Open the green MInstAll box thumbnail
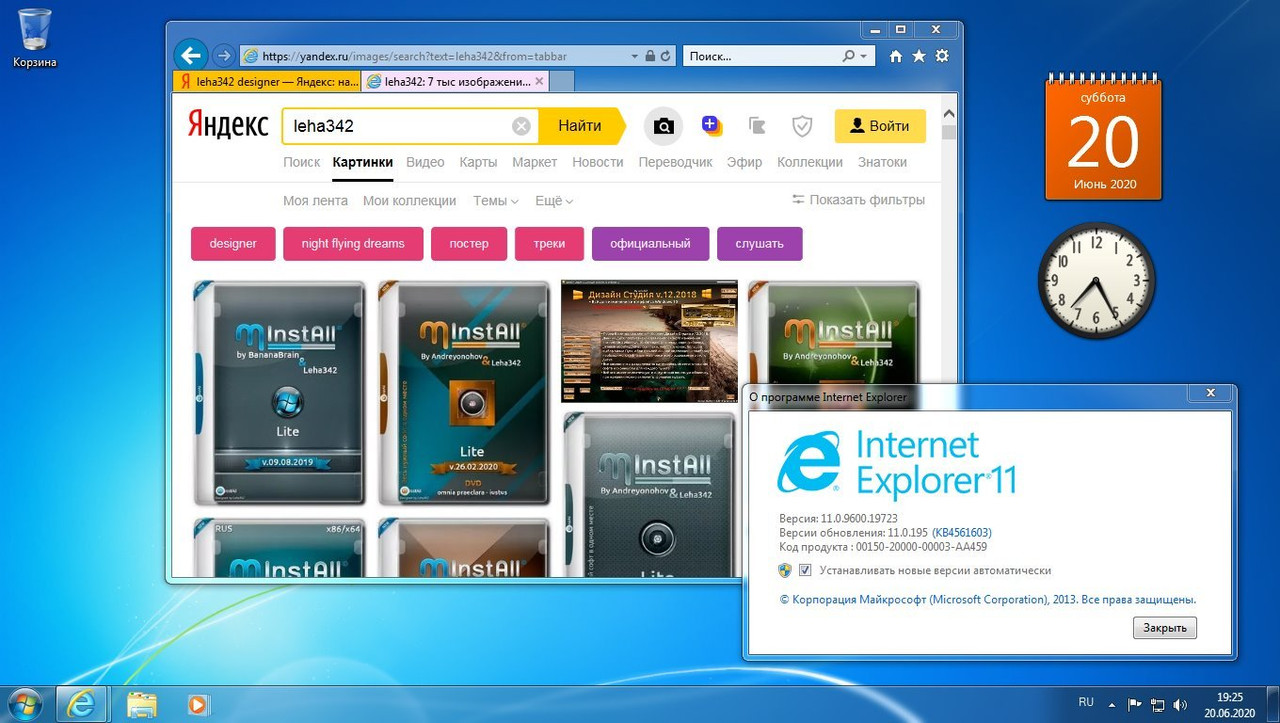Screen dimensions: 1280x723 click(832, 330)
